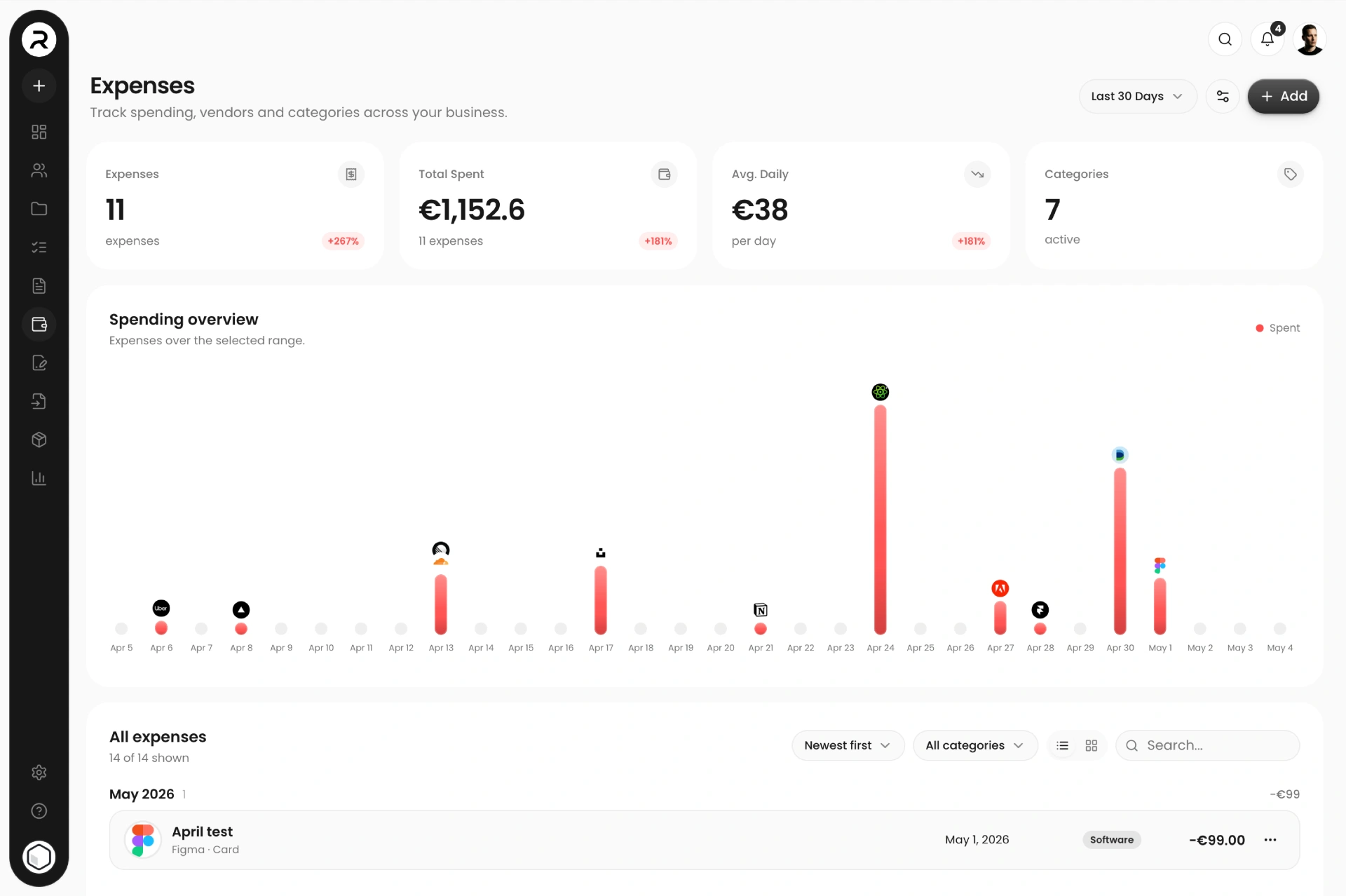
Task: Click the Total Spent wallet card icon
Action: click(664, 174)
